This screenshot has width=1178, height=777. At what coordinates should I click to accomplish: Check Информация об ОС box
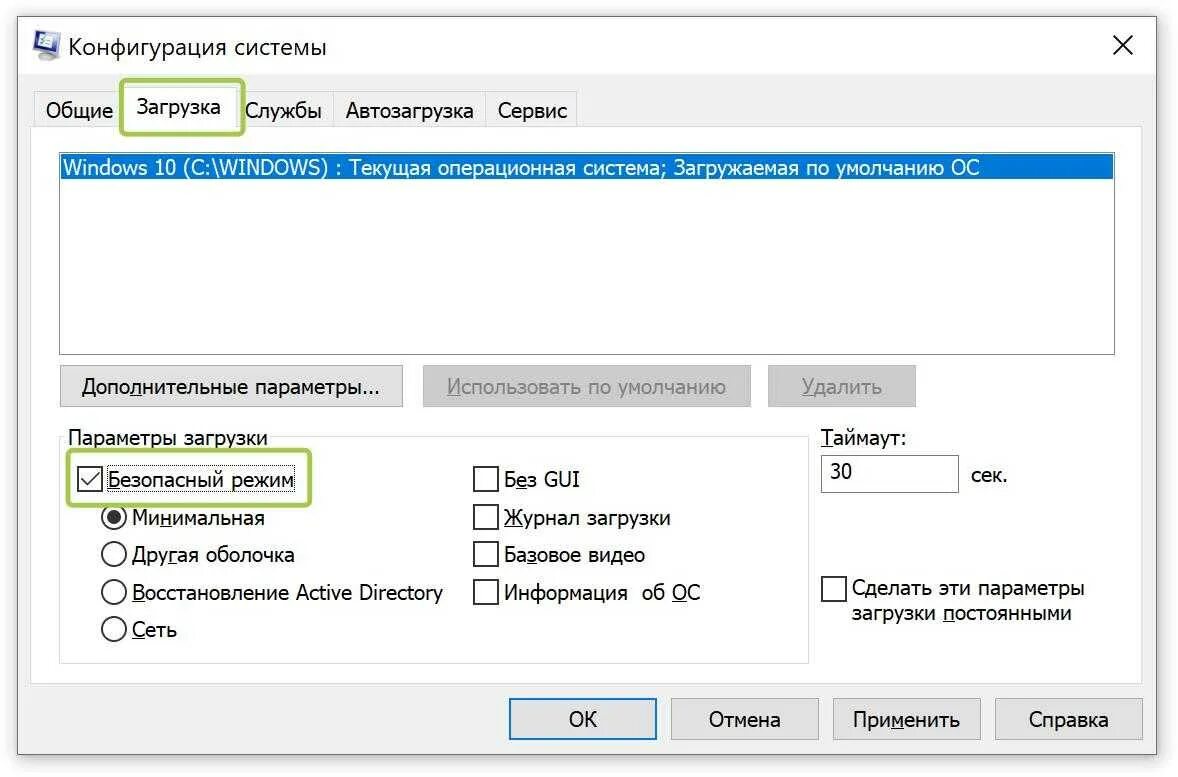486,592
